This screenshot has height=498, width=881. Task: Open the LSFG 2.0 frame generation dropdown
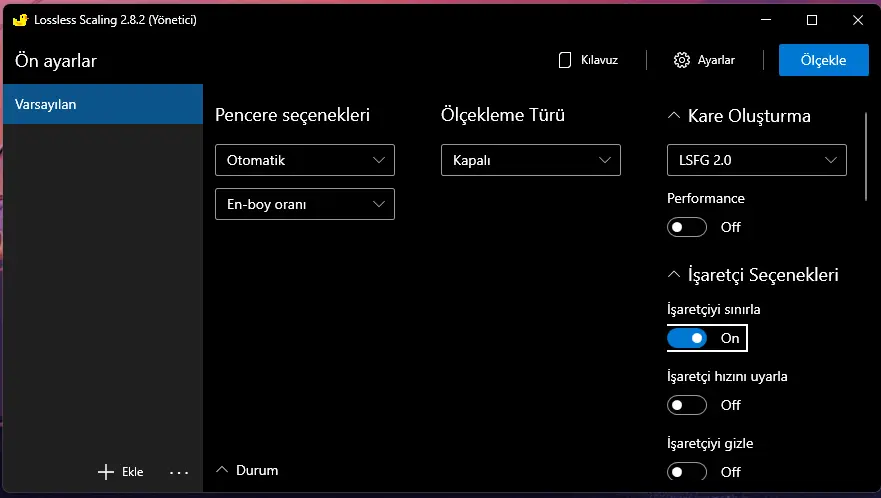point(756,160)
